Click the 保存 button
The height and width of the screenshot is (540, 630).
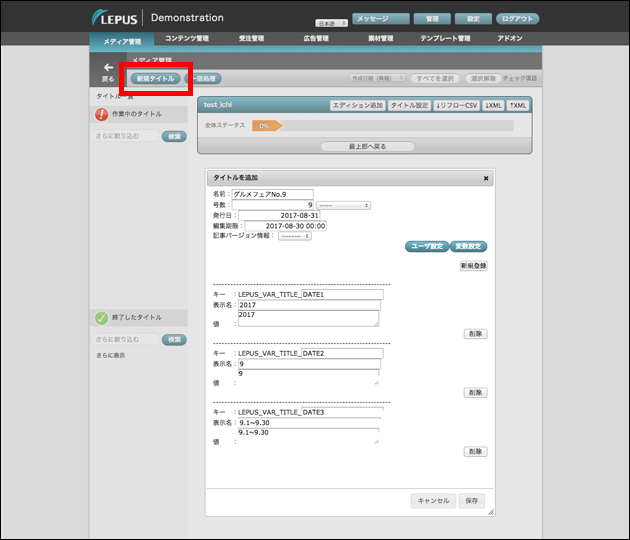[x=472, y=501]
